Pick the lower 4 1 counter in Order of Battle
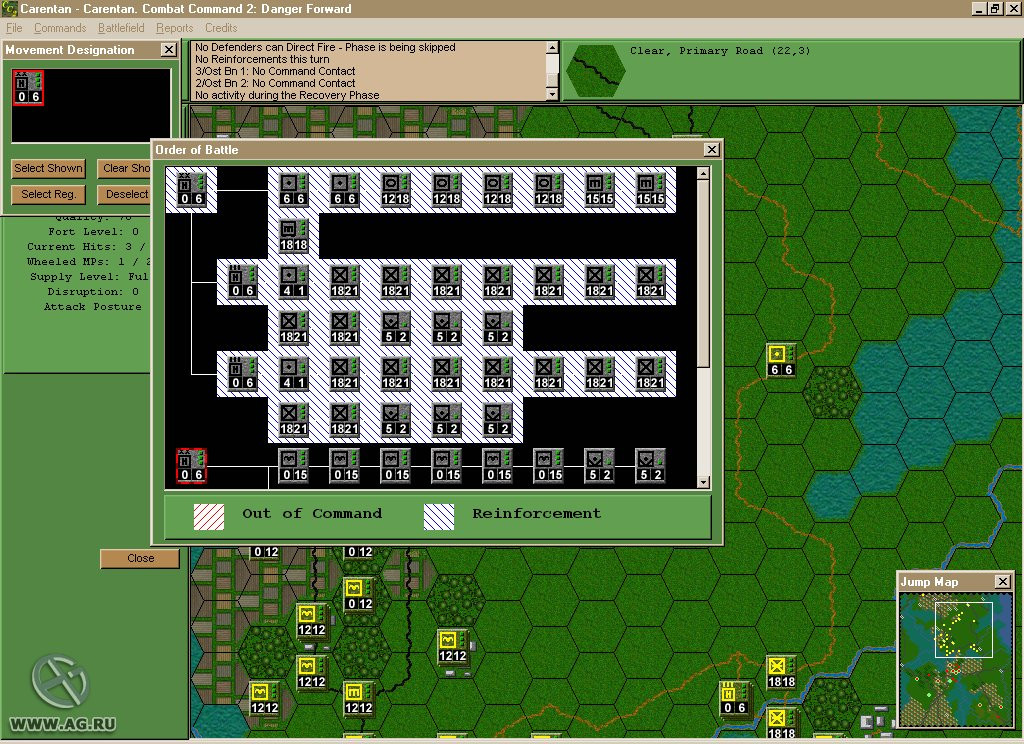This screenshot has height=744, width=1024. coord(293,374)
